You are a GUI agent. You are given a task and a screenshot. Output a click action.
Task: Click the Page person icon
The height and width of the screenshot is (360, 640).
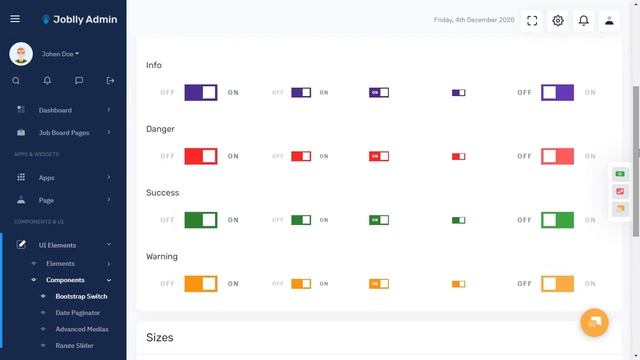[x=21, y=200]
